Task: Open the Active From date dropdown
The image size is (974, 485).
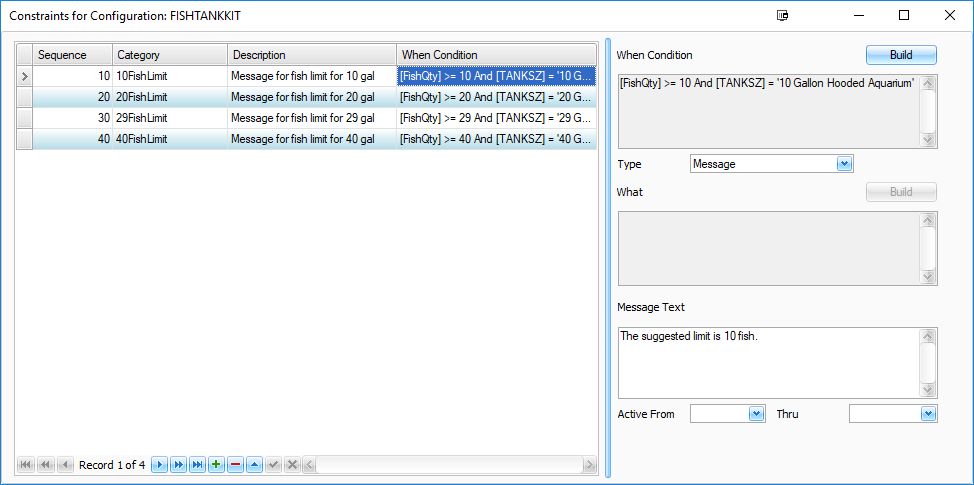Action: tap(756, 414)
